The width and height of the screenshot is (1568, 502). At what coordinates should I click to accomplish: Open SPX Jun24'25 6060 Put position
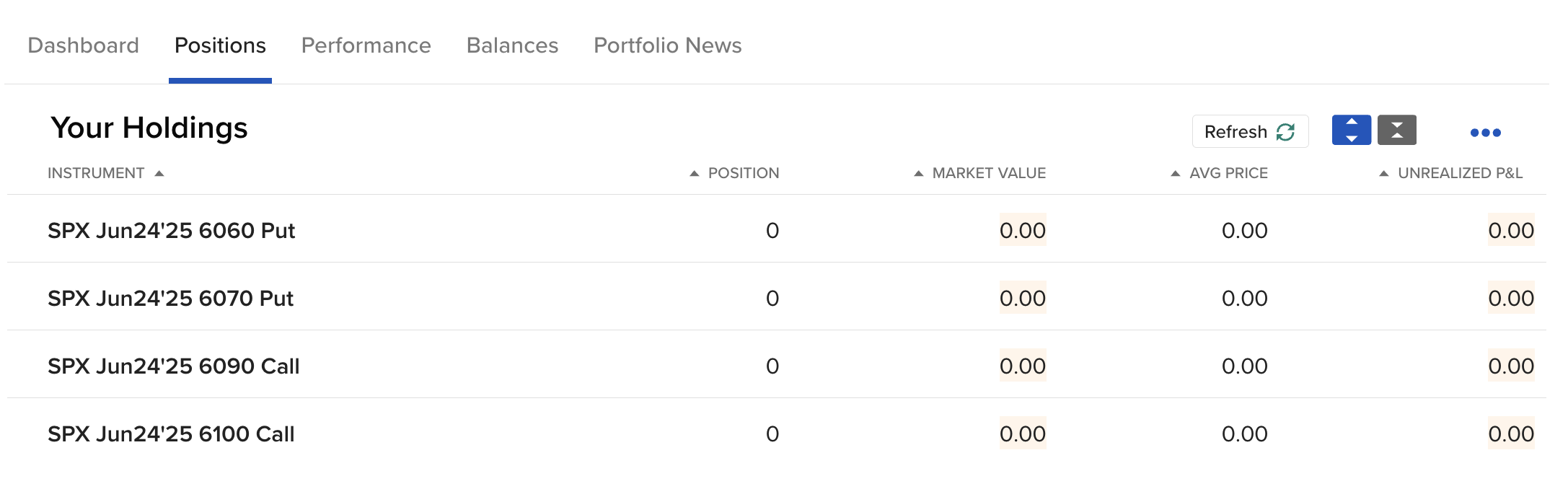point(172,231)
